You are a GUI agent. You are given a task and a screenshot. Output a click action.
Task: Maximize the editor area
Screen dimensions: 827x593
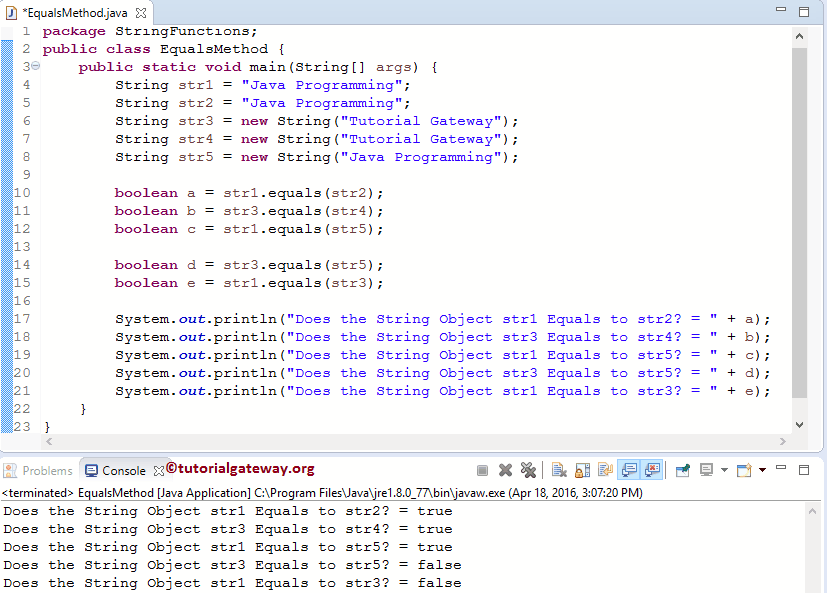point(804,12)
